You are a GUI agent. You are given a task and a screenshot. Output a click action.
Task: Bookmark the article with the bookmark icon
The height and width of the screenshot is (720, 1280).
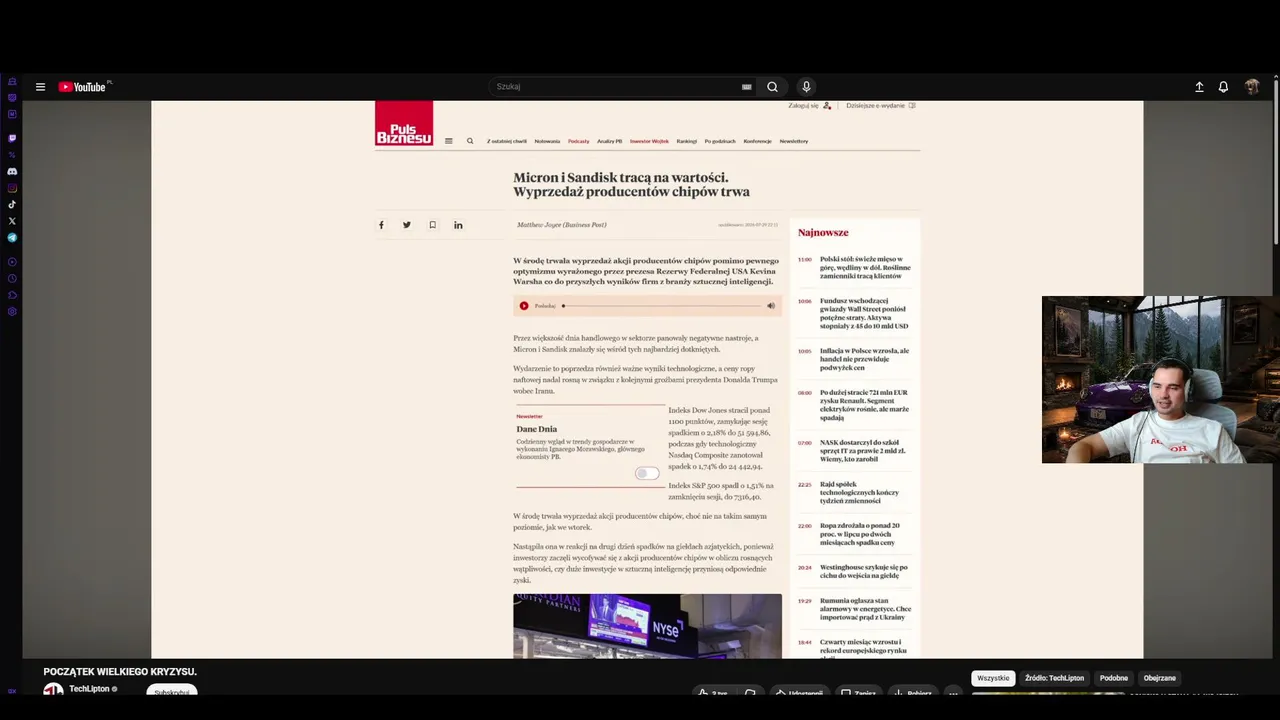coord(432,225)
